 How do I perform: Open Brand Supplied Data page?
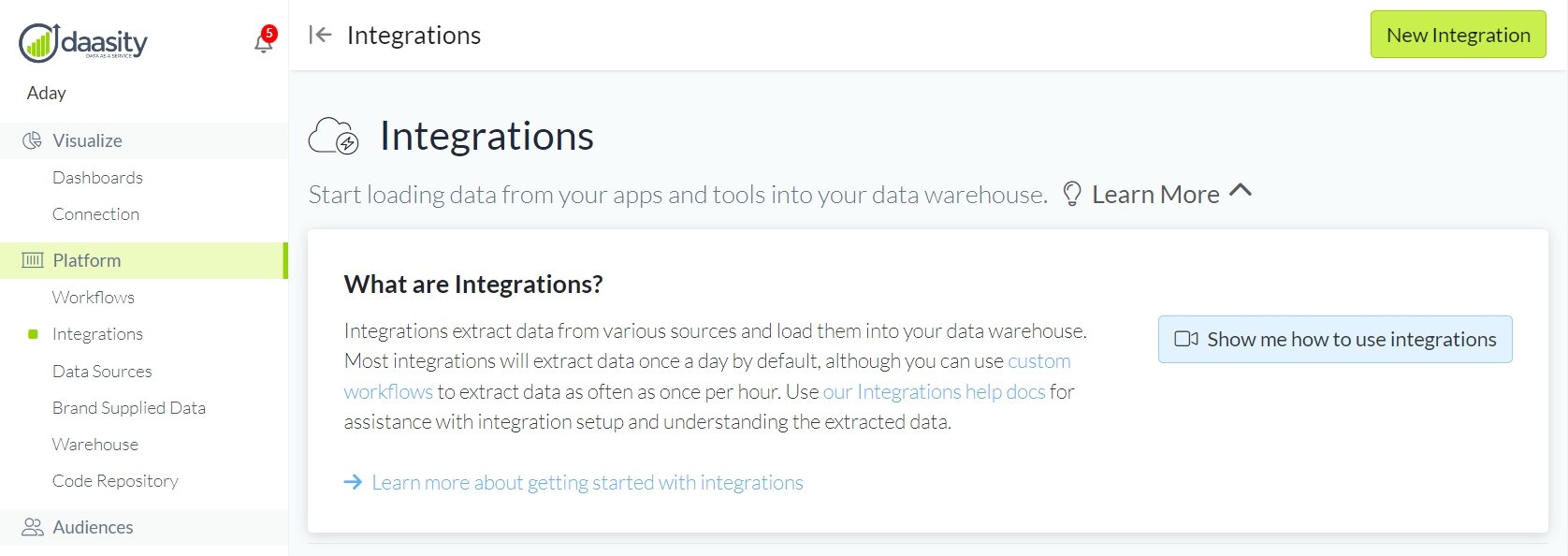[129, 408]
